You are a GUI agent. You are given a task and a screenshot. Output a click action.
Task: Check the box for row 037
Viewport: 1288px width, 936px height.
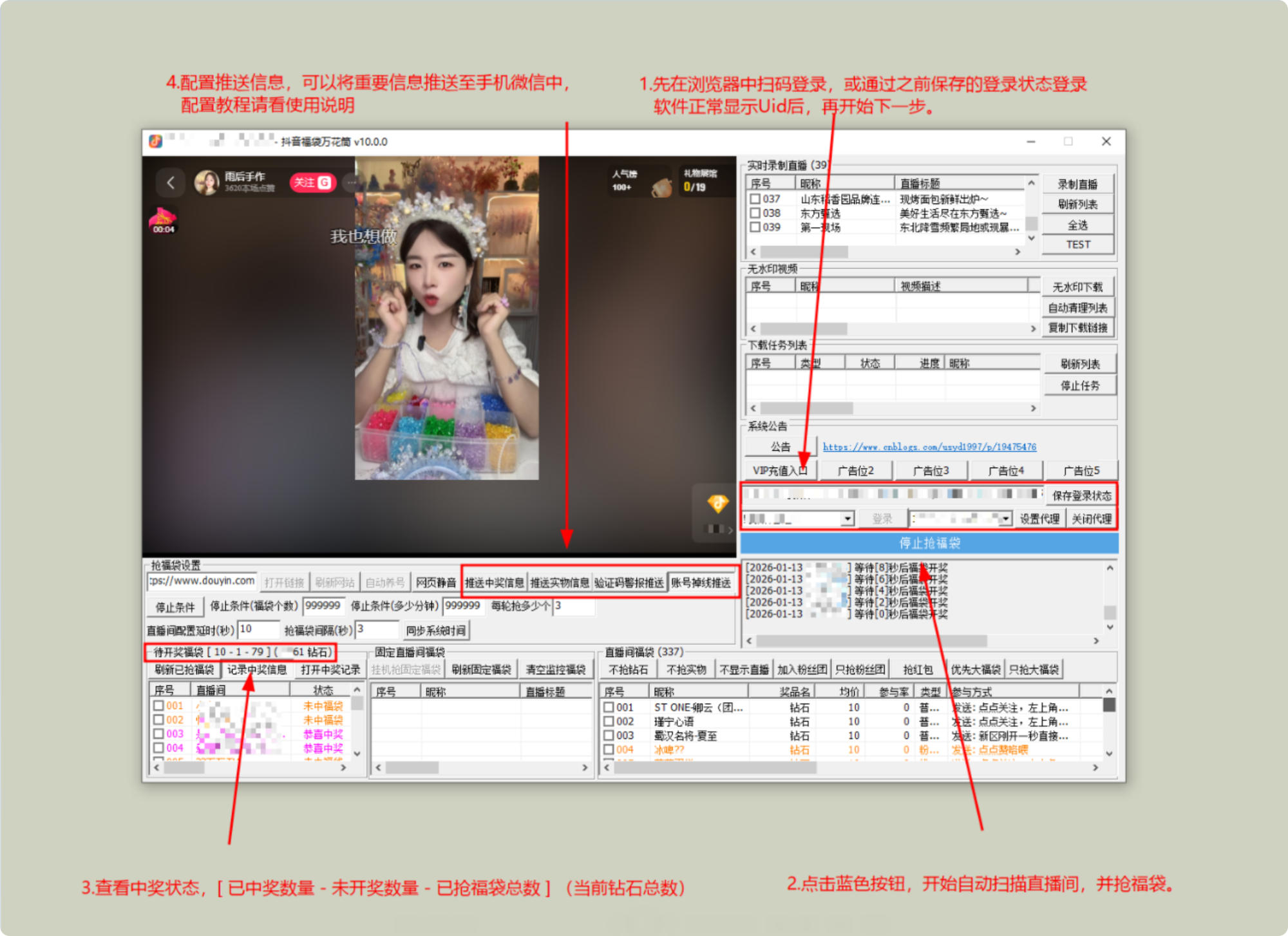755,199
